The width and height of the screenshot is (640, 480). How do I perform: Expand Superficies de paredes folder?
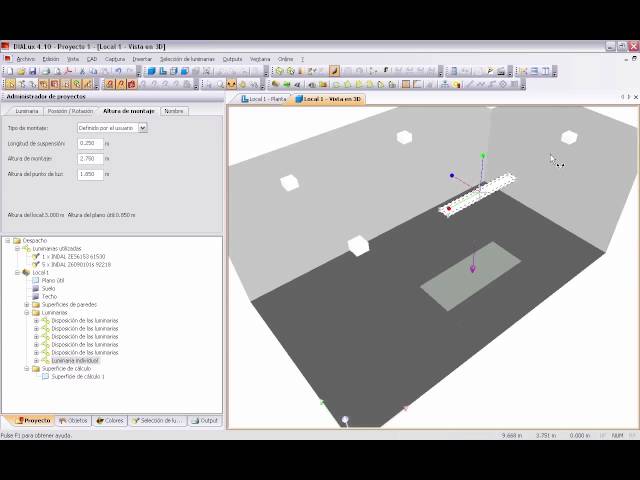pos(27,304)
